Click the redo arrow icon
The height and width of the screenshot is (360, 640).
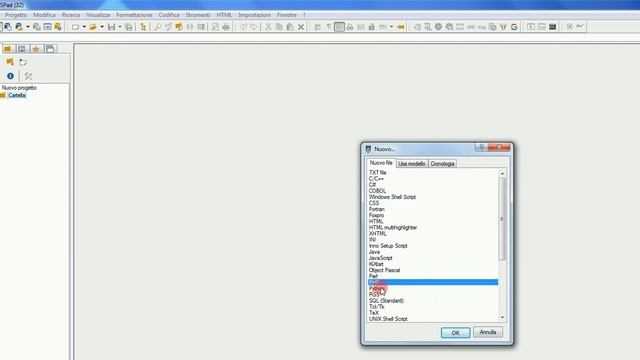click(253, 27)
